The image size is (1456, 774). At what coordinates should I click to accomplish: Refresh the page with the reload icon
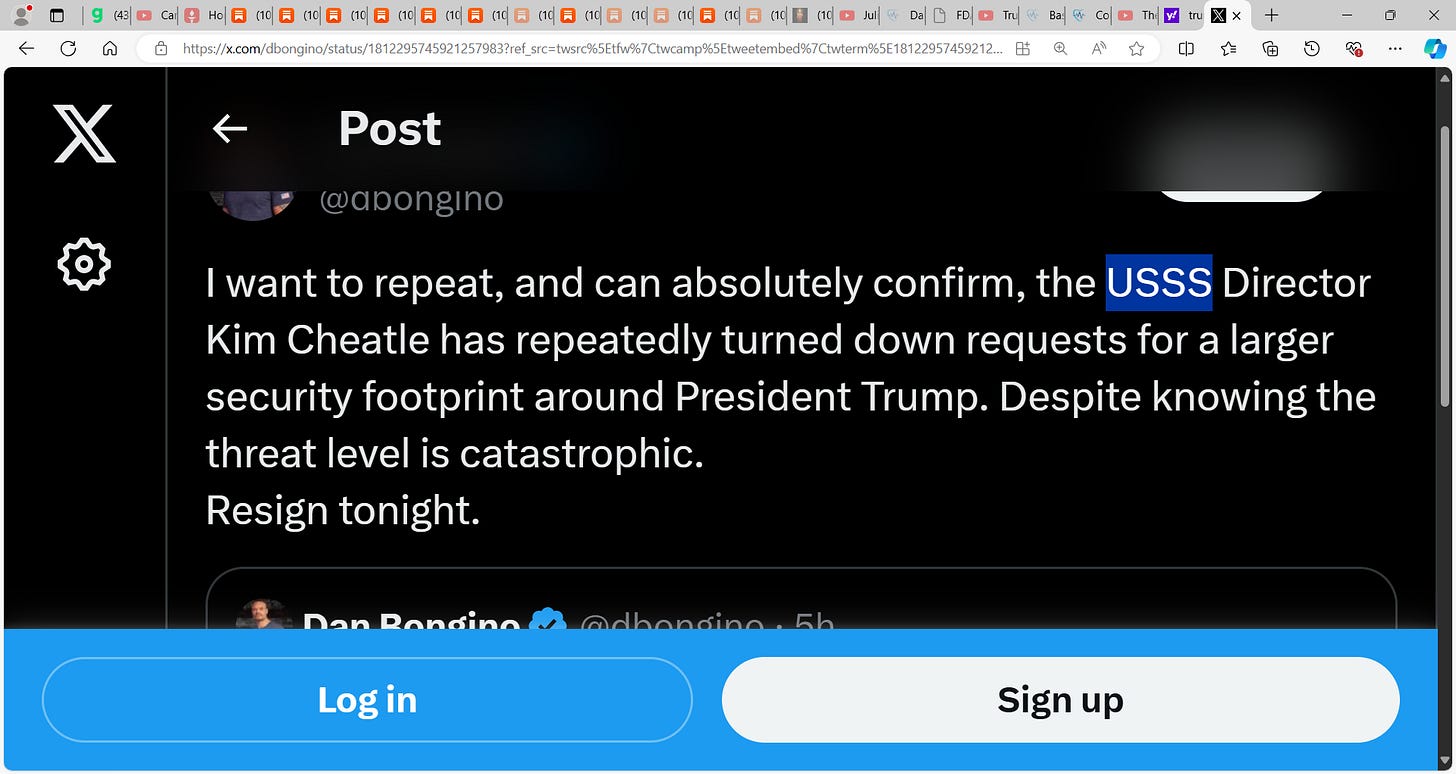coord(68,48)
